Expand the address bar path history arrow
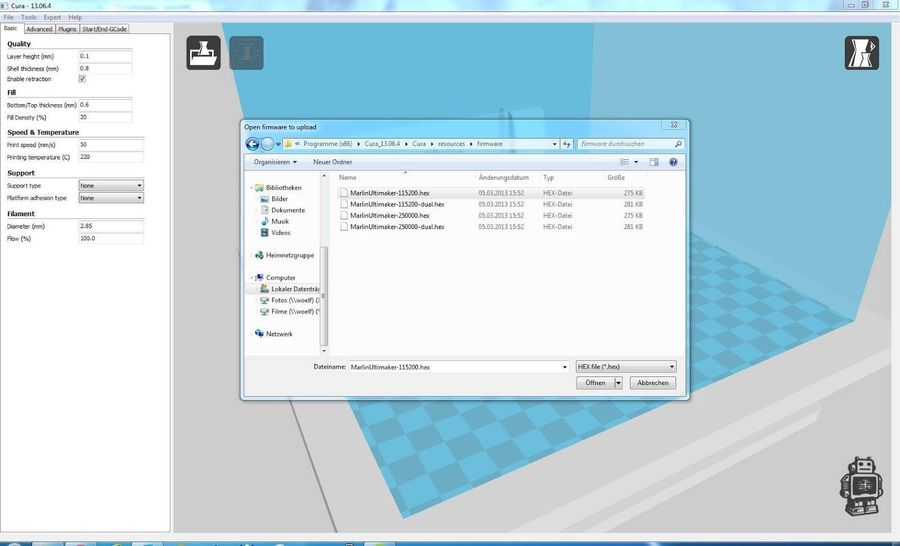 (x=554, y=144)
